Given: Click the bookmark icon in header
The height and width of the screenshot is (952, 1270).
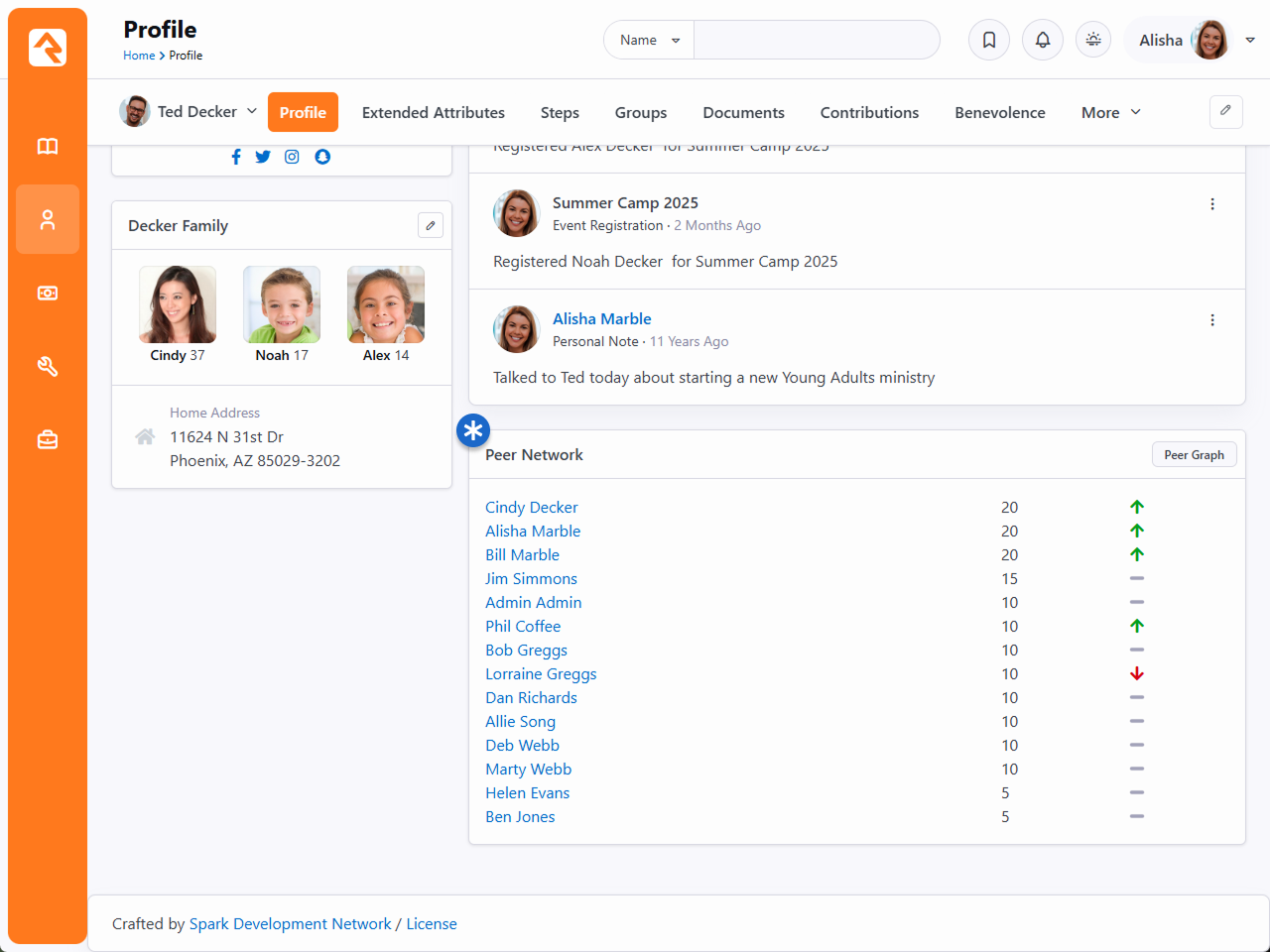Looking at the screenshot, I should click(988, 40).
